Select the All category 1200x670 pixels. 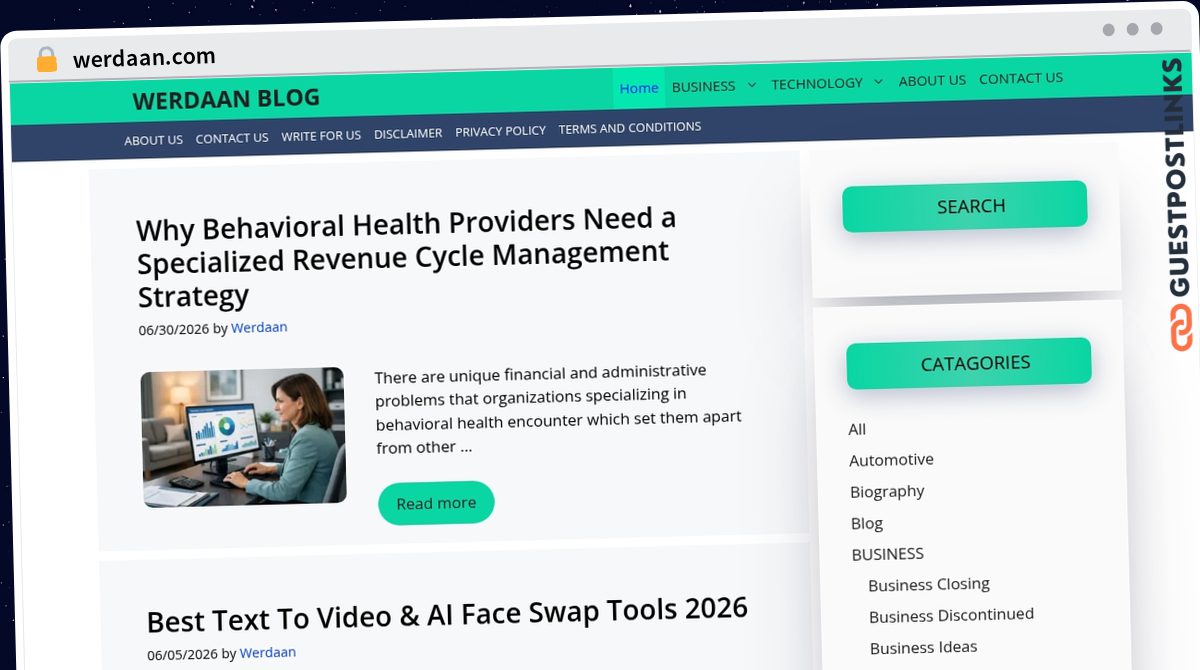tap(857, 429)
